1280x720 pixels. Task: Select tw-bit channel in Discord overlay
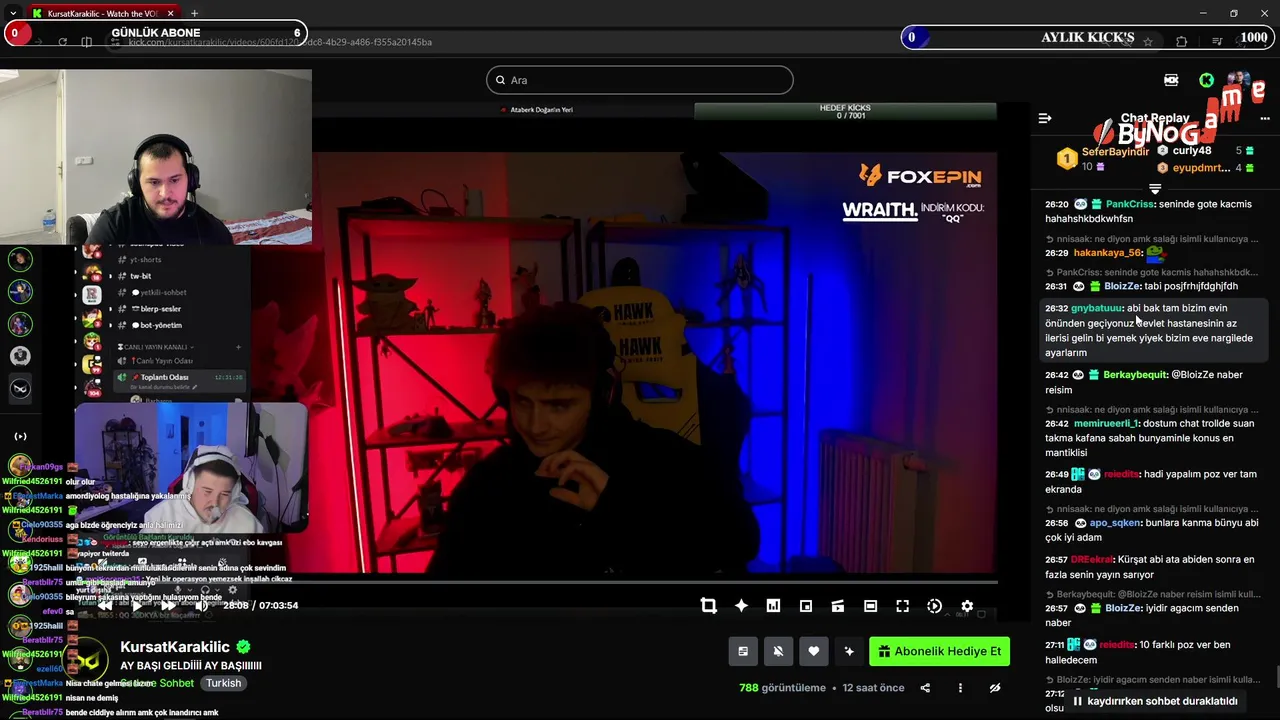[141, 276]
